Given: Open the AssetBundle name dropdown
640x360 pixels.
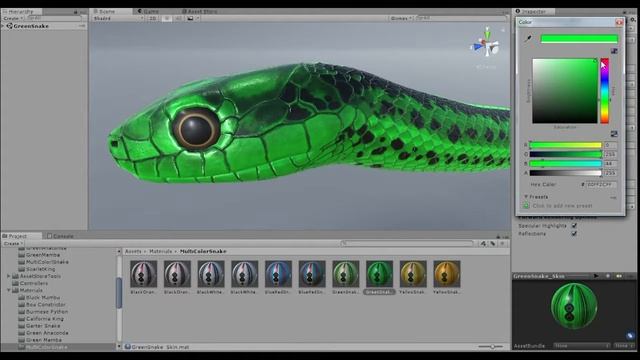Looking at the screenshot, I should click(582, 346).
